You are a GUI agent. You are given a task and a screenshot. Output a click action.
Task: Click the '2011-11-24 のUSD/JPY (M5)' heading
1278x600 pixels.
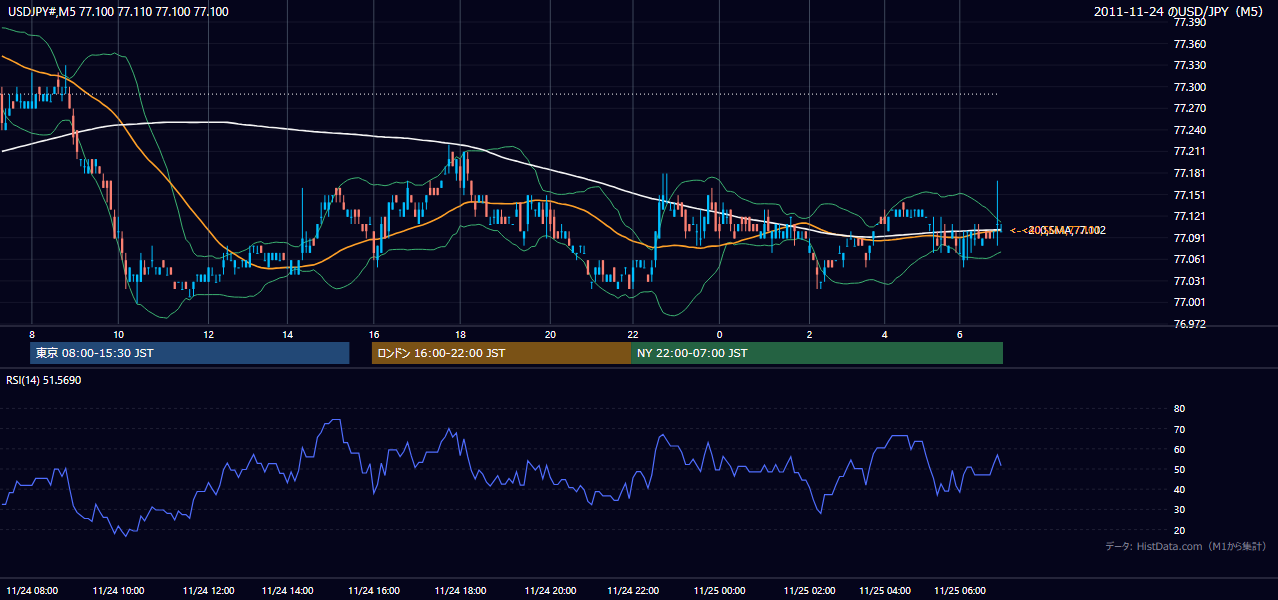pyautogui.click(x=1180, y=11)
